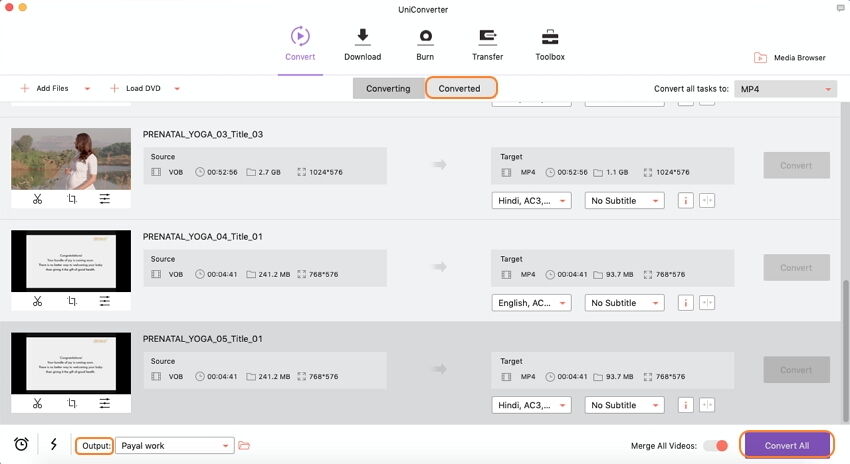Screen dimensions: 850x464
Task: Open audio track dropdown for PRENATAL_YOGA_03_Title_03
Action: pyautogui.click(x=531, y=201)
